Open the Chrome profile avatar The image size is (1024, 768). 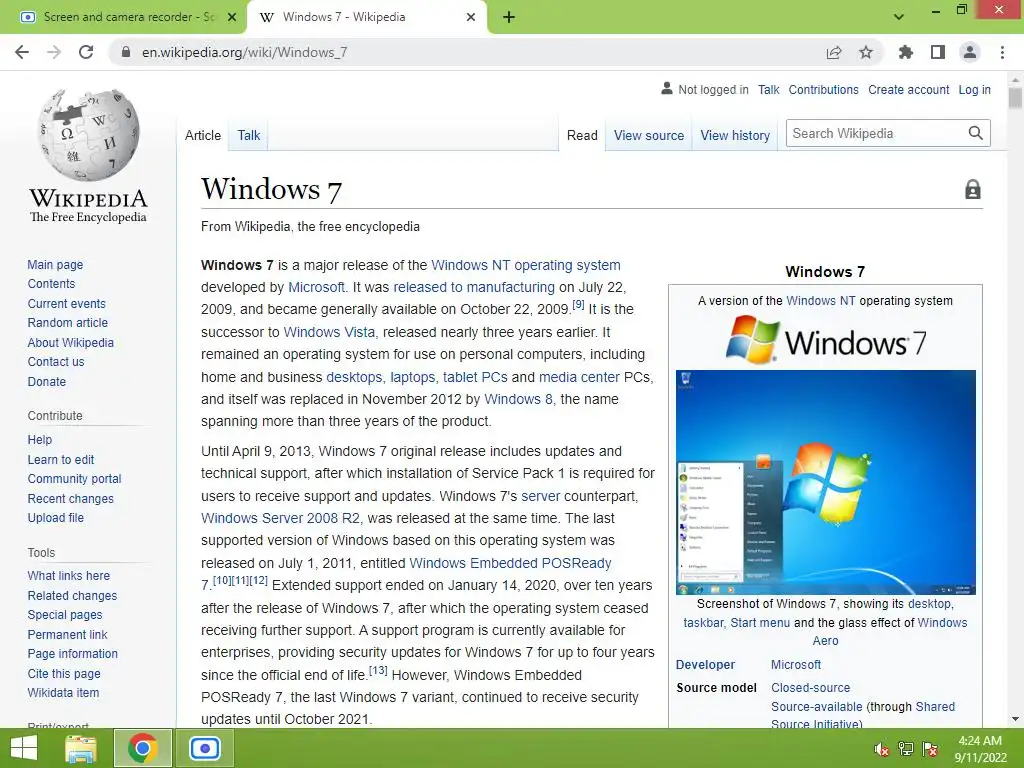[x=970, y=52]
